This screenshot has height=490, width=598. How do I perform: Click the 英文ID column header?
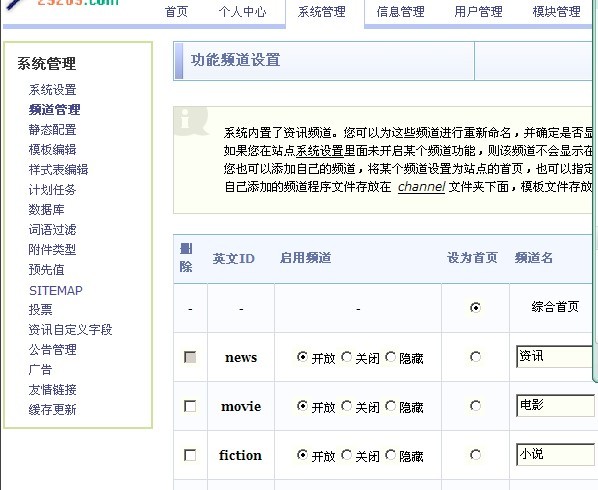click(x=233, y=259)
